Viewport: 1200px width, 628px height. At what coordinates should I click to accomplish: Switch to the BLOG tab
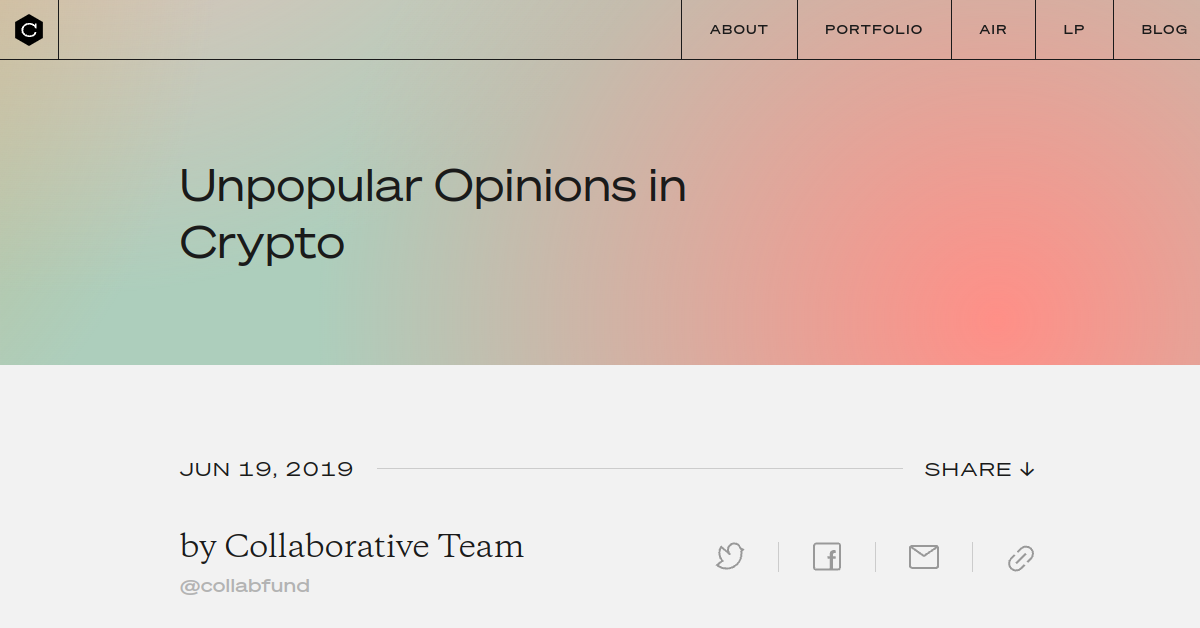(1164, 29)
